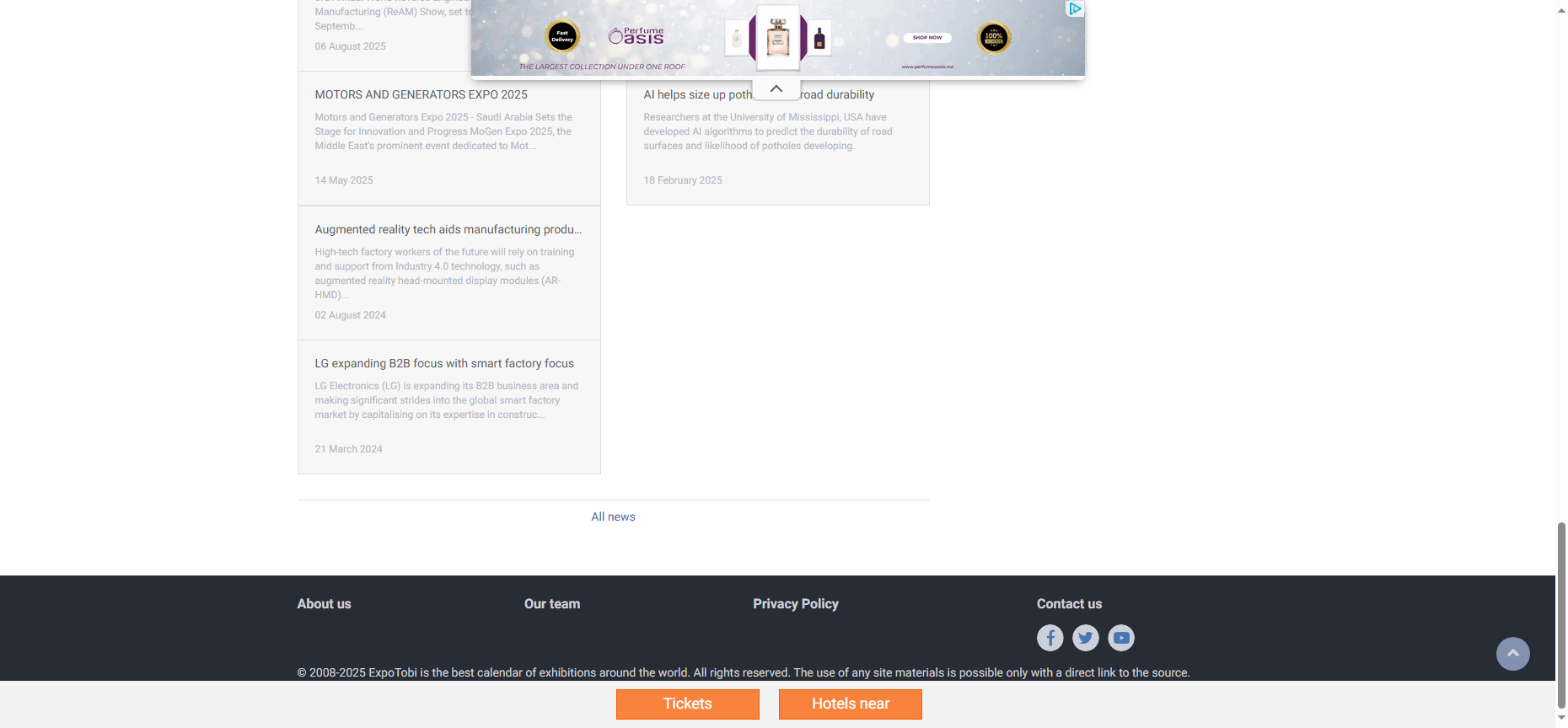
Task: Click the scroll-to-top arrow button
Action: click(1512, 654)
